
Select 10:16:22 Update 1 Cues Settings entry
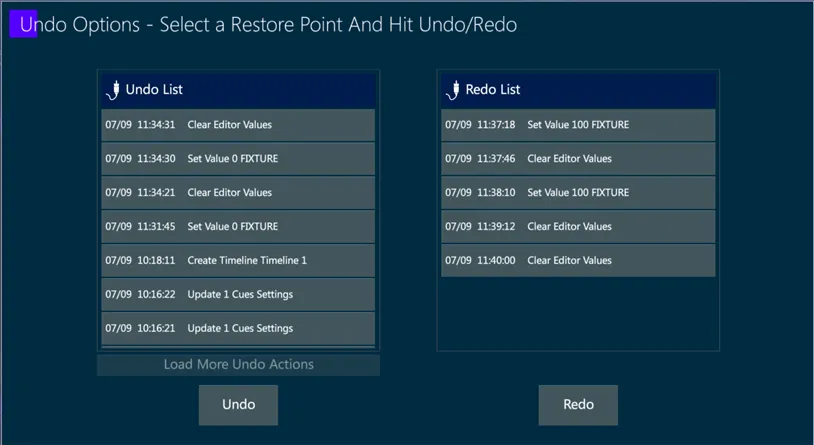238,294
